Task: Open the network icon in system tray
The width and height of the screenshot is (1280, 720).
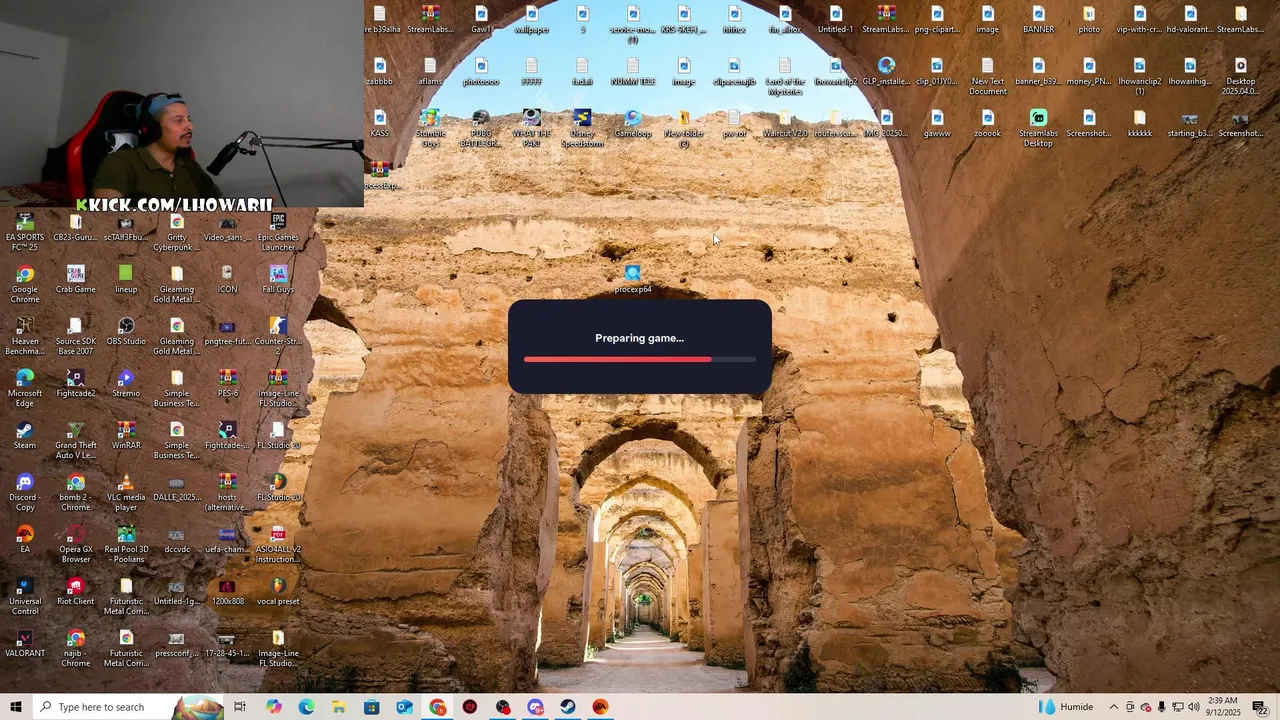Action: [1177, 707]
